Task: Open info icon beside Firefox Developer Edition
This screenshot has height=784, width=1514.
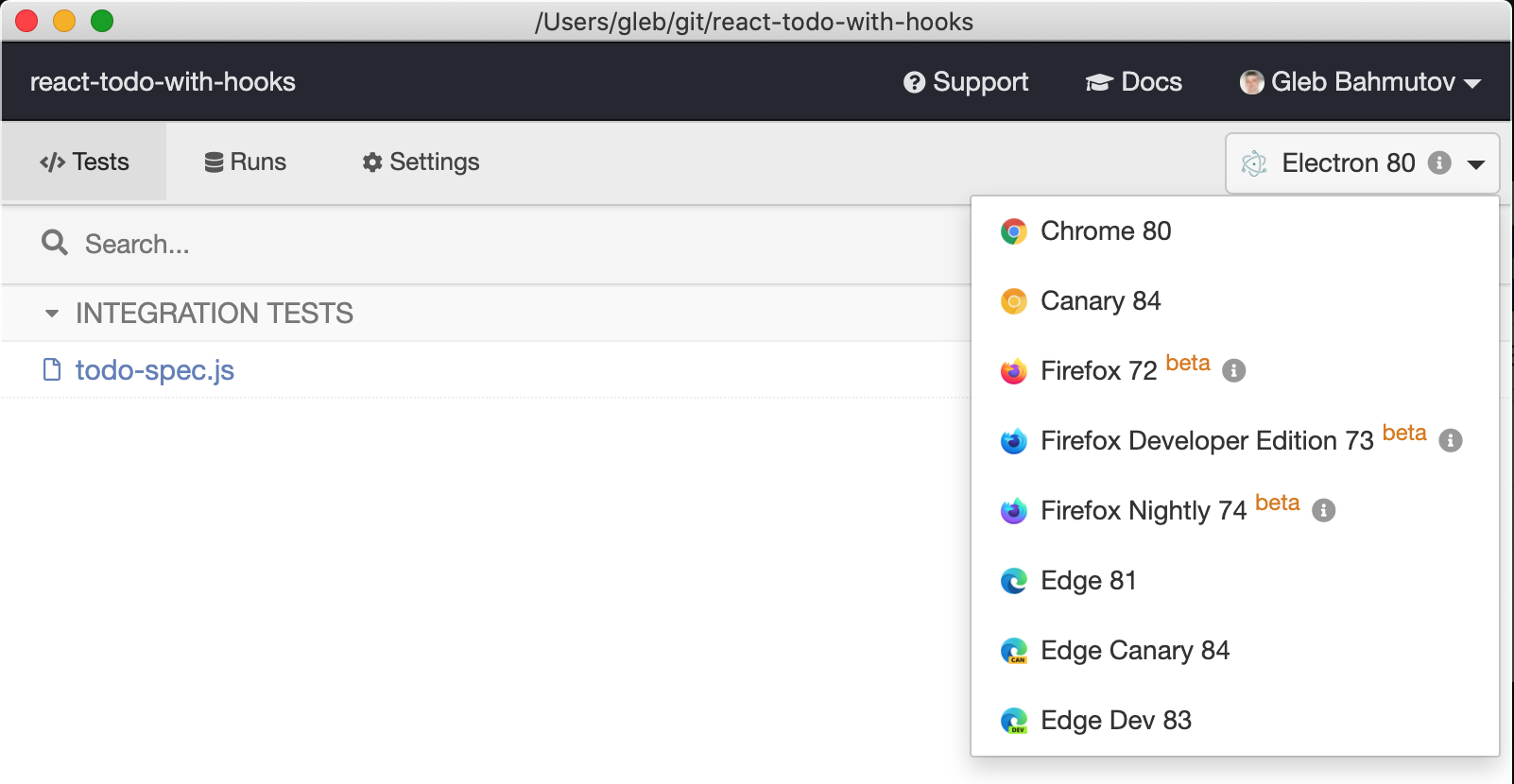Action: pos(1450,440)
